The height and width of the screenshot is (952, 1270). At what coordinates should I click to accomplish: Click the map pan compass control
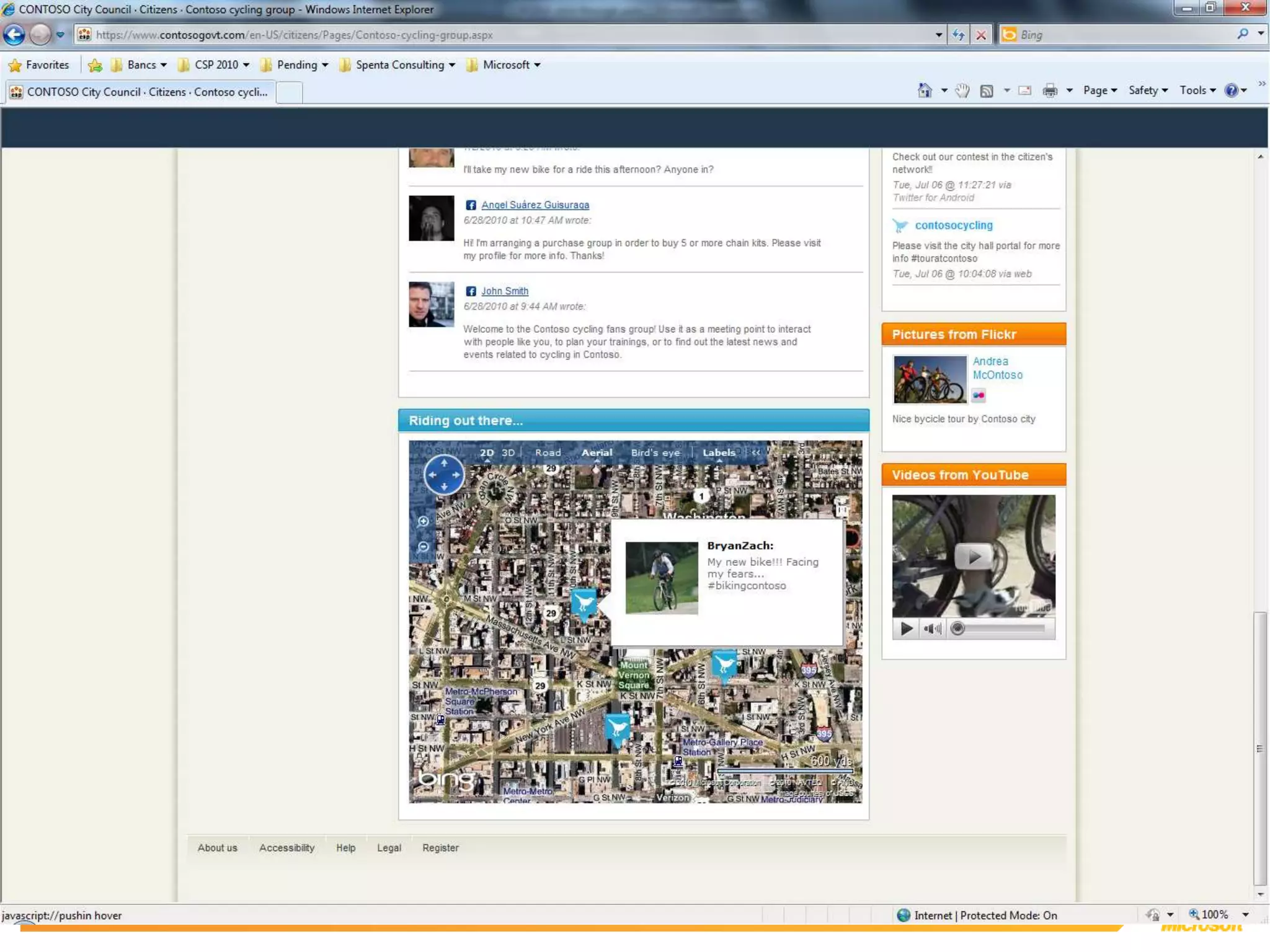coord(444,475)
